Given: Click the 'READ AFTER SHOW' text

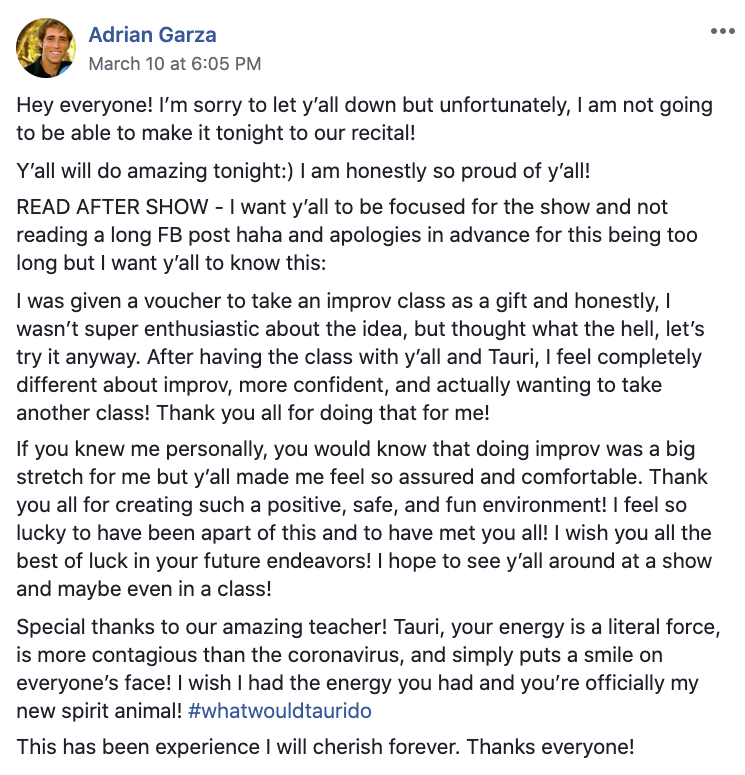Looking at the screenshot, I should pyautogui.click(x=112, y=207).
